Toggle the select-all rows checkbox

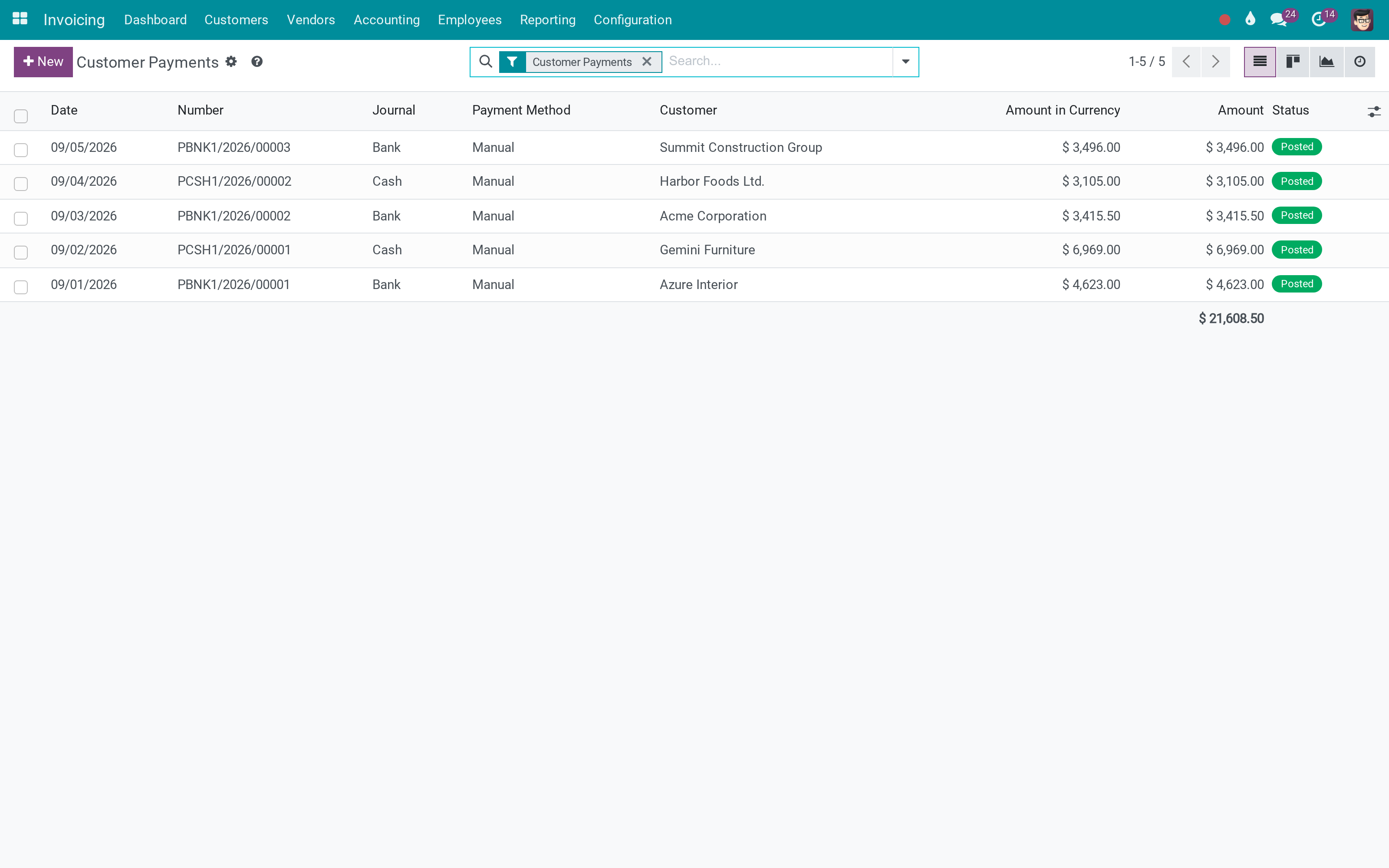pyautogui.click(x=21, y=116)
